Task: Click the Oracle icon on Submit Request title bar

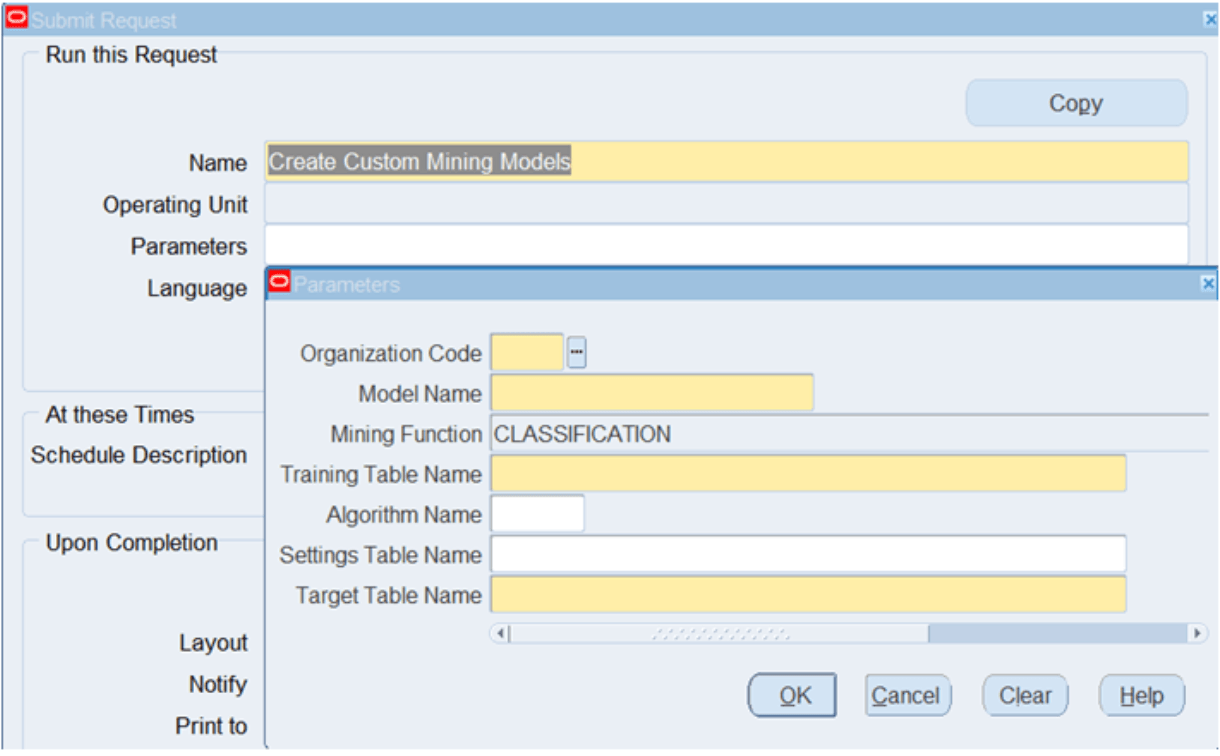Action: coord(16,17)
